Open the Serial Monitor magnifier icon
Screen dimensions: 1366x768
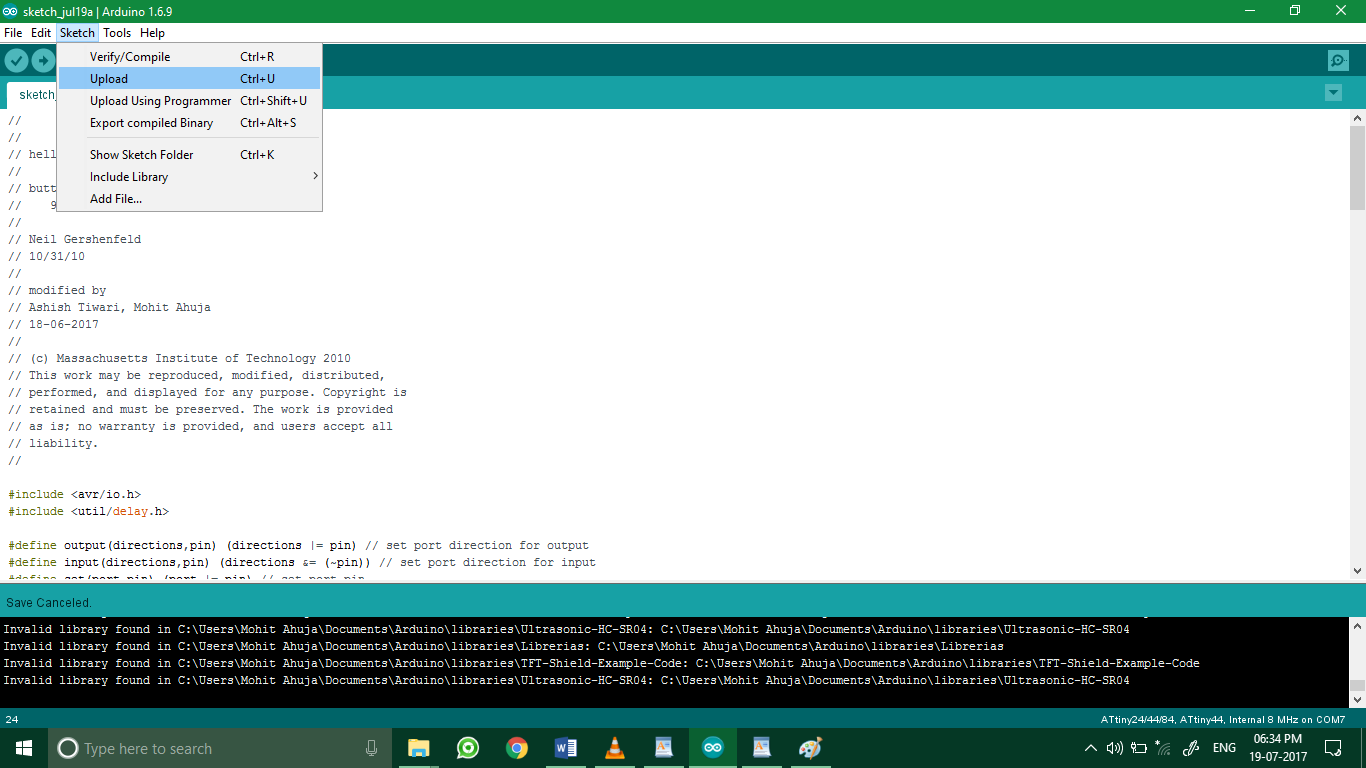[x=1338, y=61]
